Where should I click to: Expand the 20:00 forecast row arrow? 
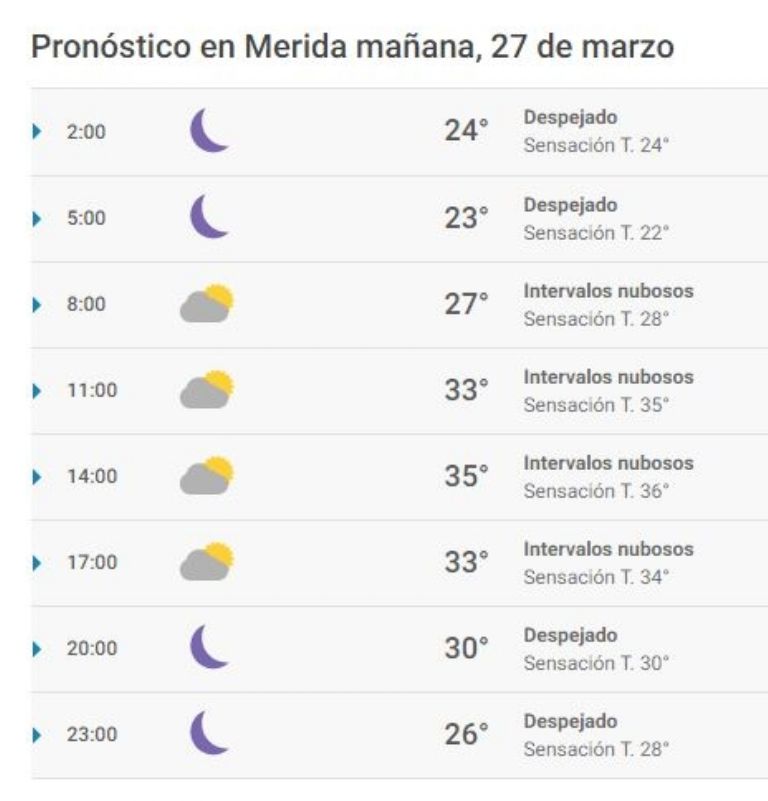click(x=36, y=649)
